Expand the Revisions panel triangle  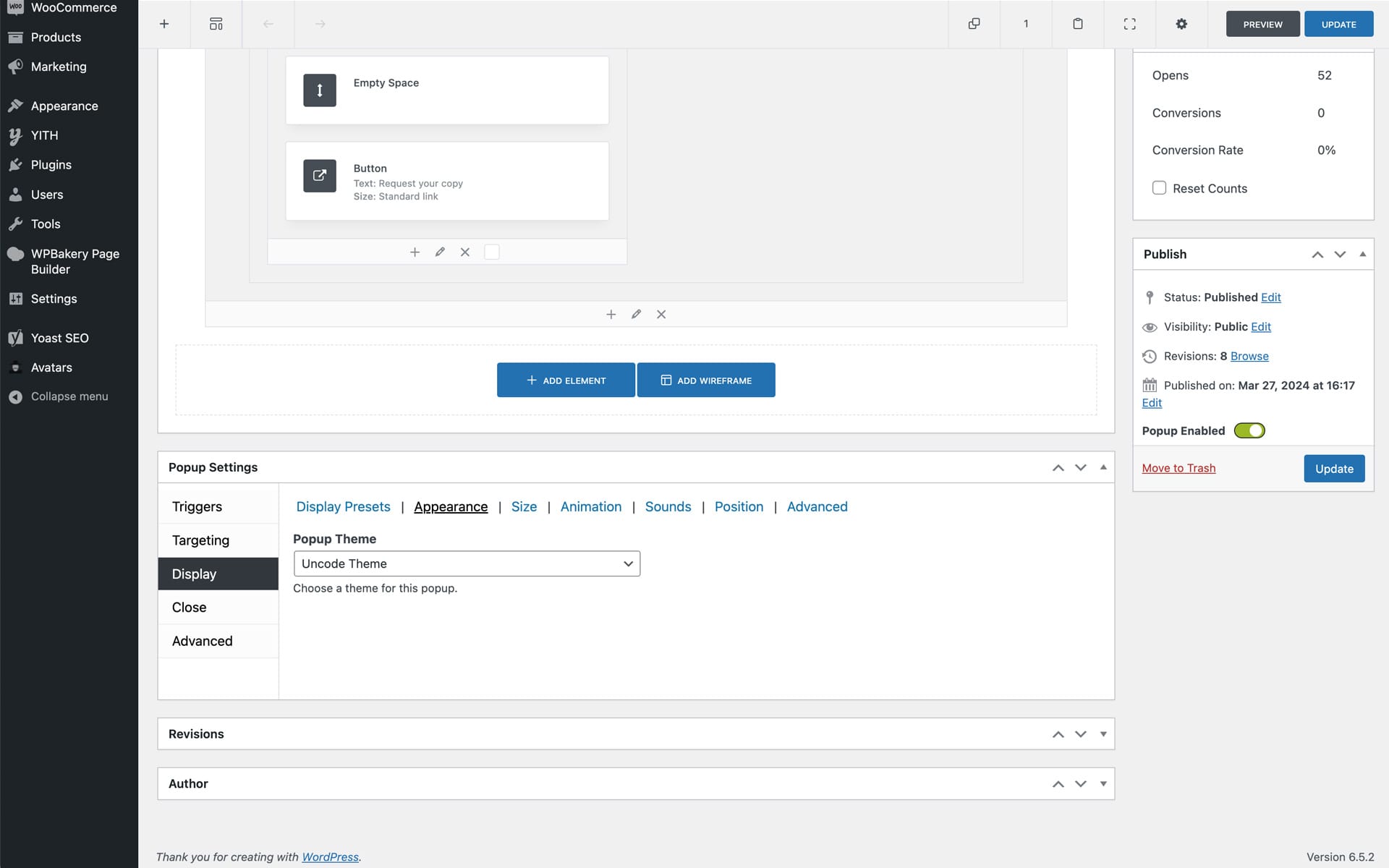click(x=1103, y=733)
